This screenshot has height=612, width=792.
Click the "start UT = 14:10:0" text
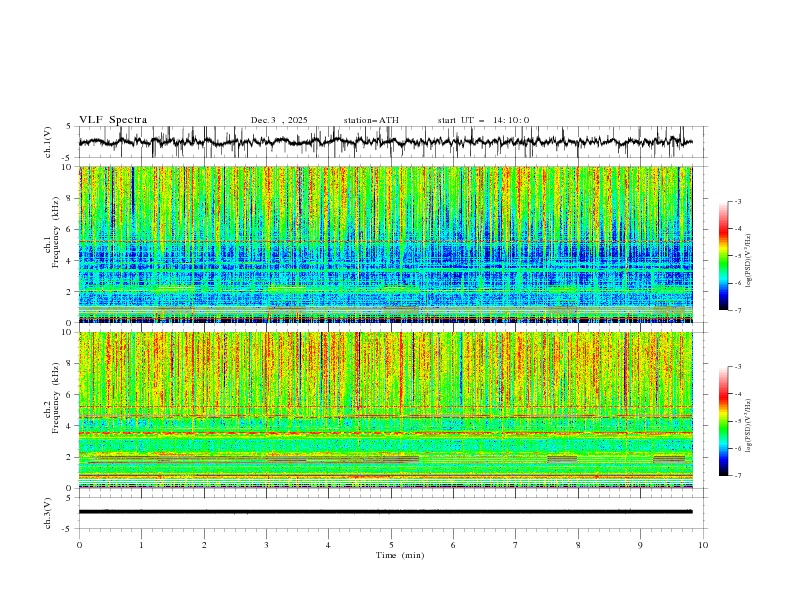pos(483,120)
